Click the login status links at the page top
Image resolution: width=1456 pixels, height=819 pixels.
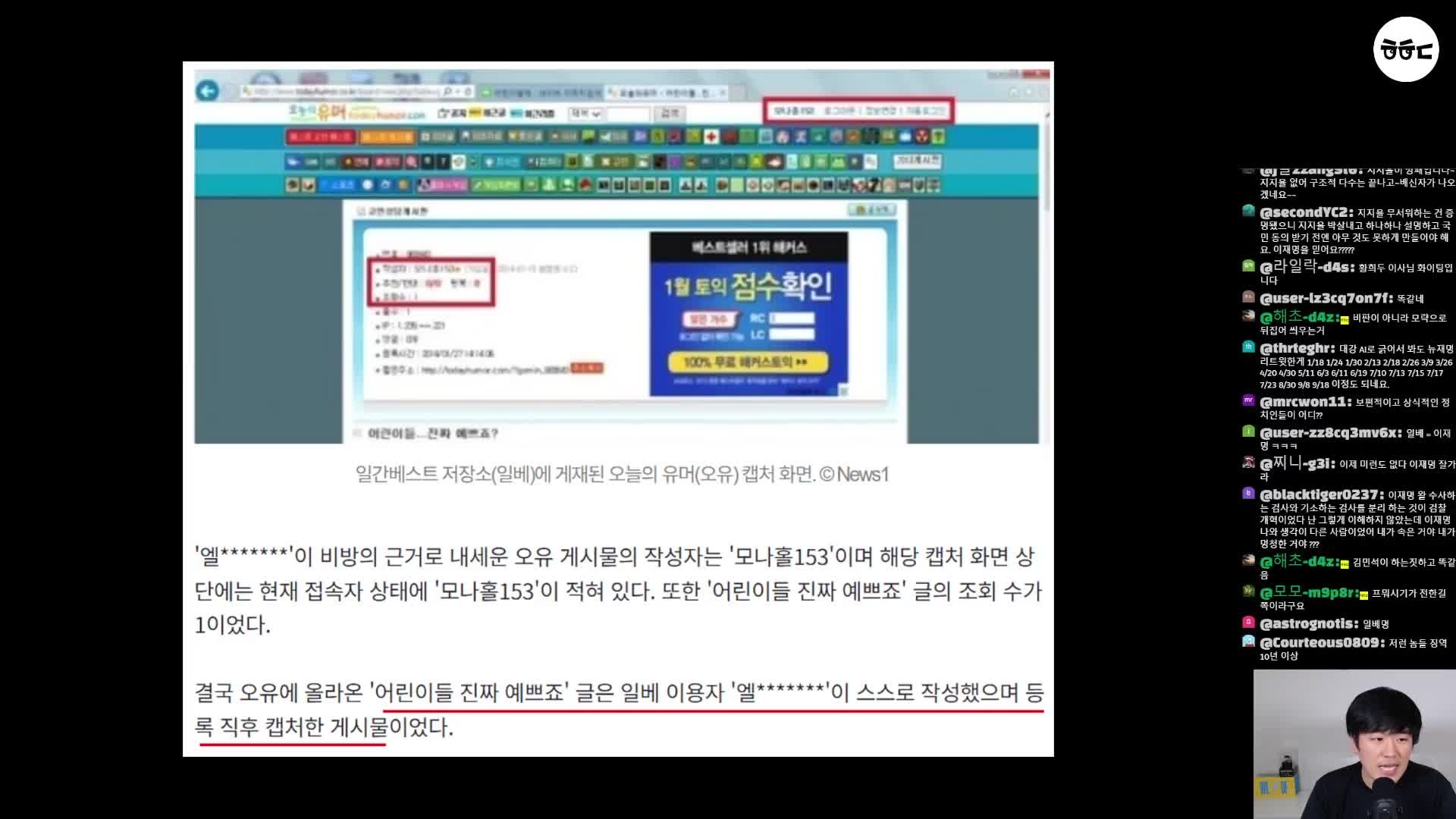click(858, 111)
